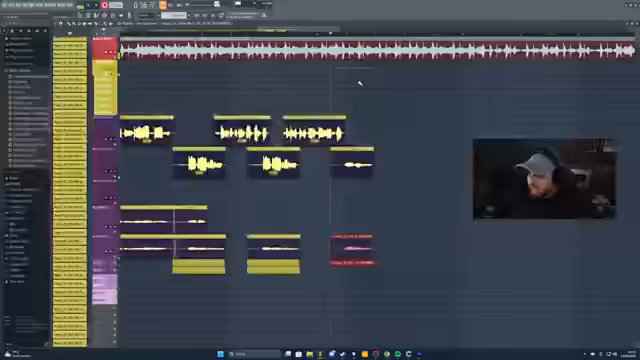640x360 pixels.
Task: Click the red top track header
Action: (105, 49)
